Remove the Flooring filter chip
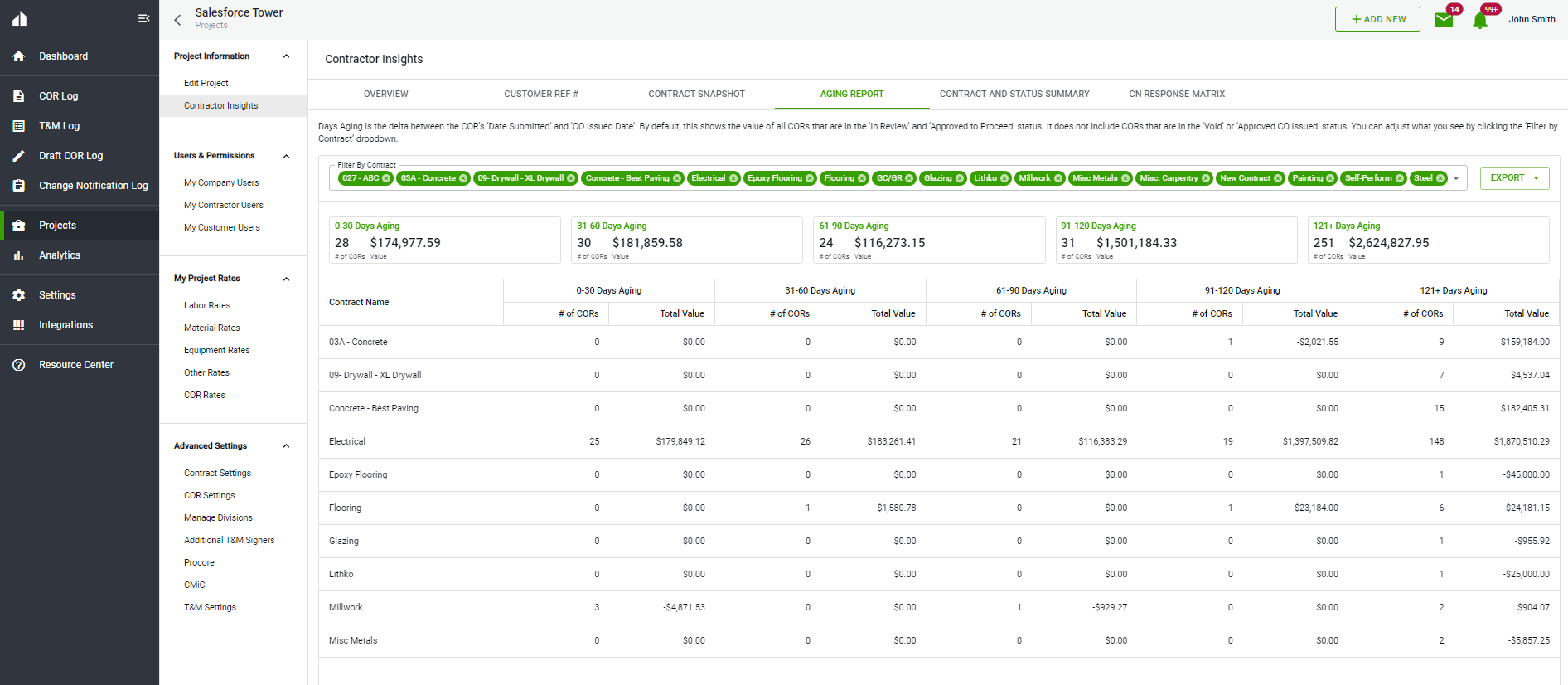 click(862, 178)
